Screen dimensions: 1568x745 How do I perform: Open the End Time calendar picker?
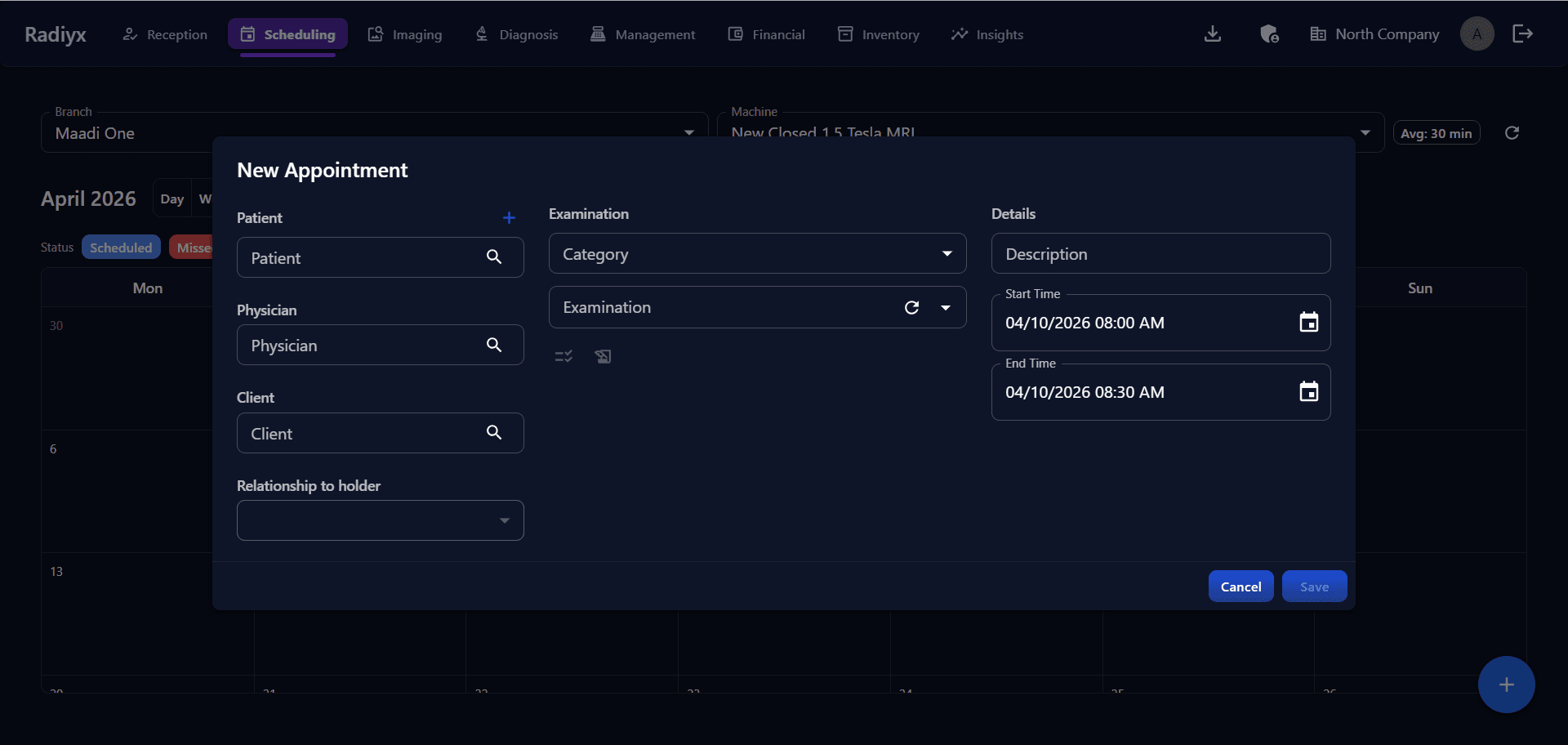(x=1309, y=392)
